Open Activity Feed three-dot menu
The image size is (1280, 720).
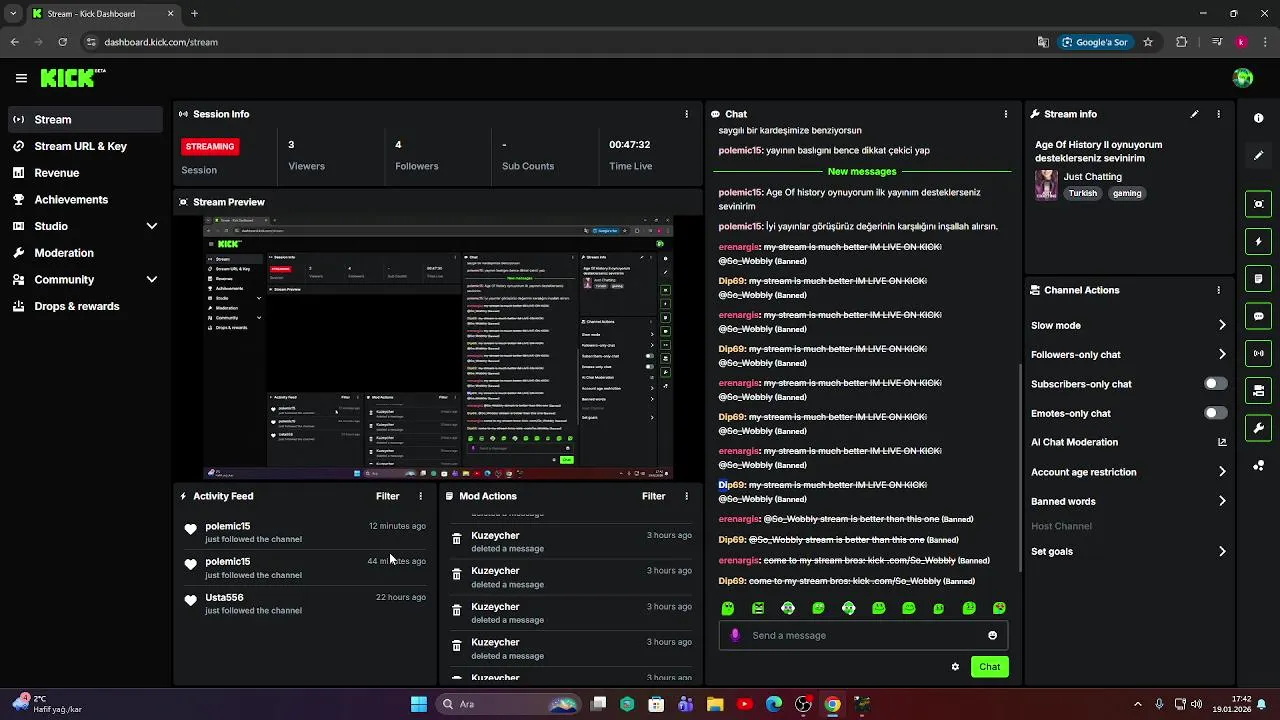tap(420, 496)
